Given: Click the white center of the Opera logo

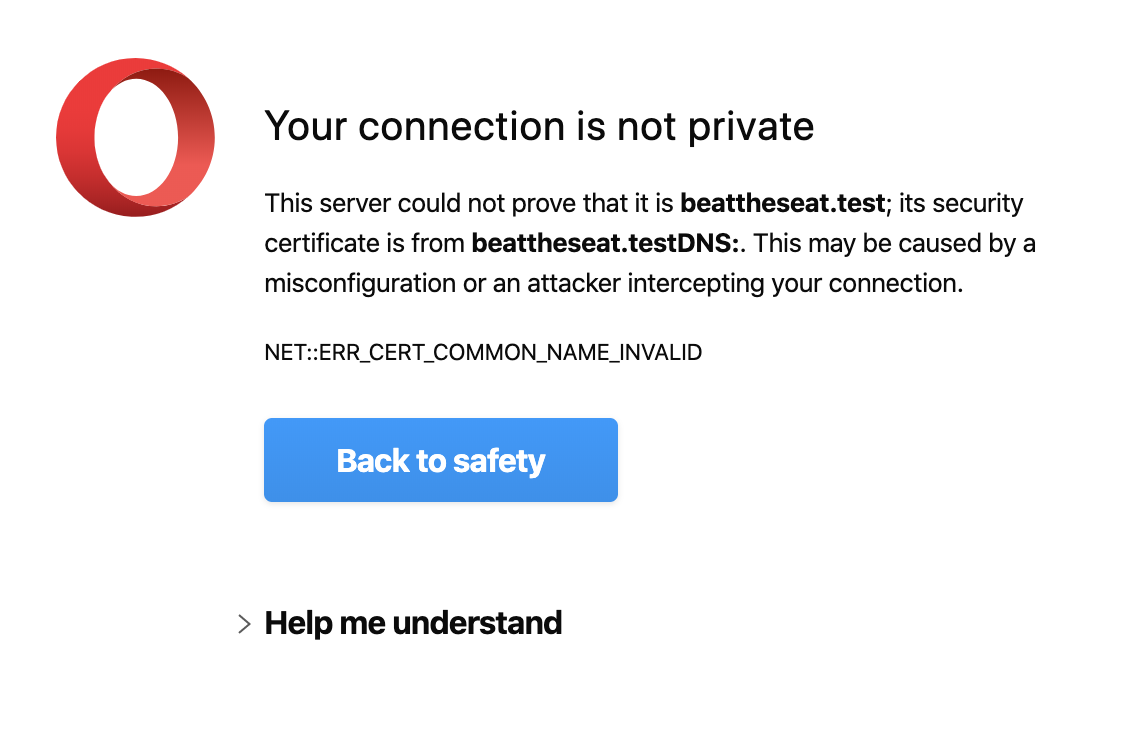Looking at the screenshot, I should pos(136,137).
